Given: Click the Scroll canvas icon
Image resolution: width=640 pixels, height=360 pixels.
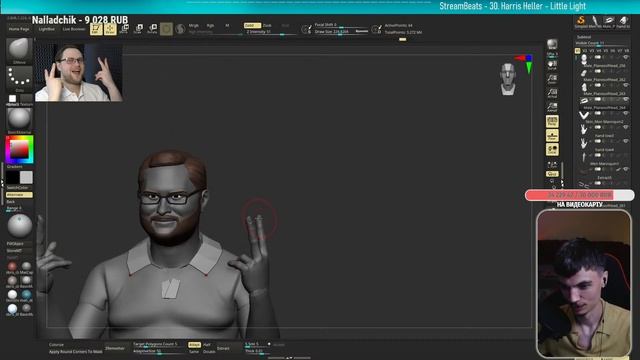Looking at the screenshot, I should 552,65.
